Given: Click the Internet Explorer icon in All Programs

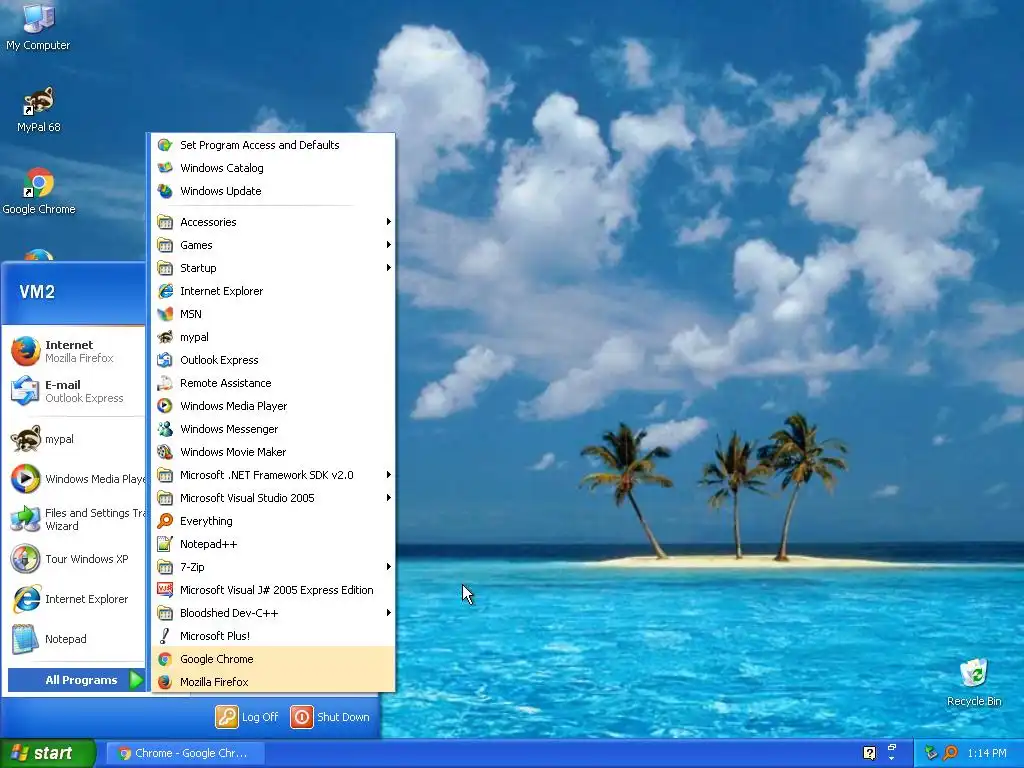Looking at the screenshot, I should (165, 291).
